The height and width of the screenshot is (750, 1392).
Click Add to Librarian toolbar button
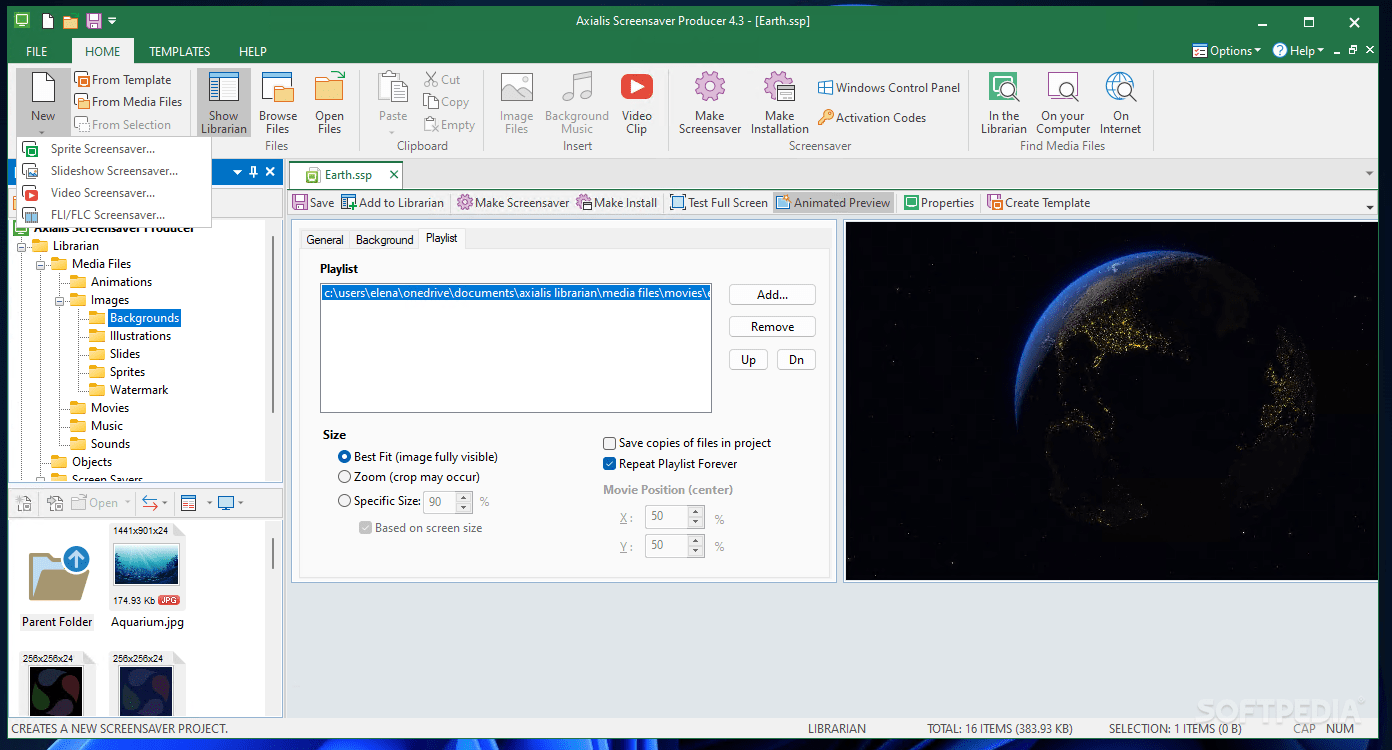click(392, 203)
